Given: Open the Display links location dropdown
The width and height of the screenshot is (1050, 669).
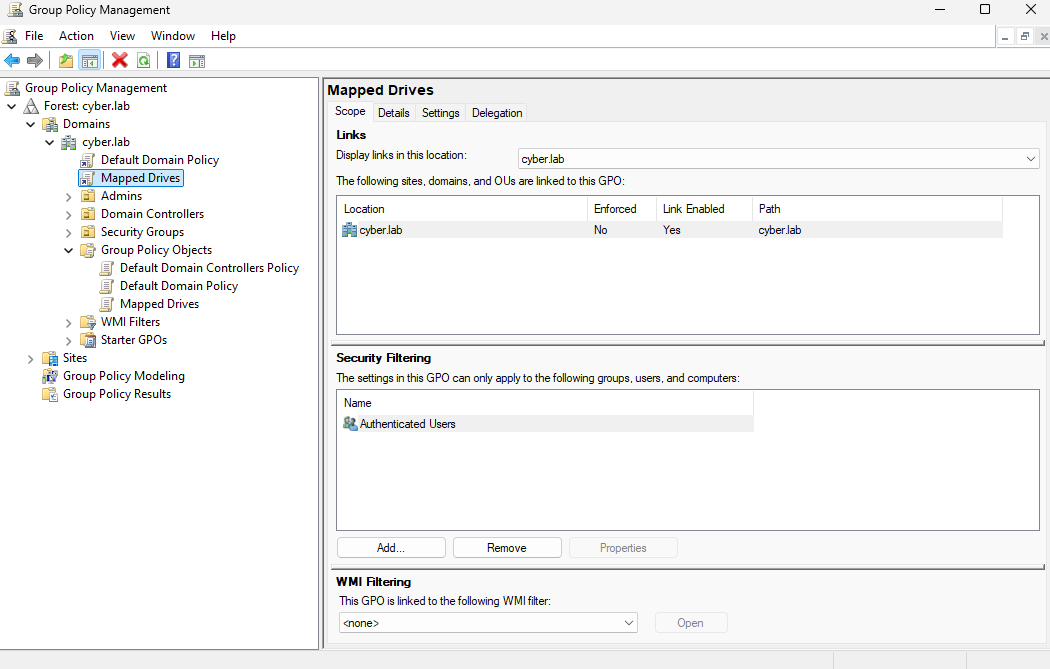Looking at the screenshot, I should pyautogui.click(x=1031, y=159).
